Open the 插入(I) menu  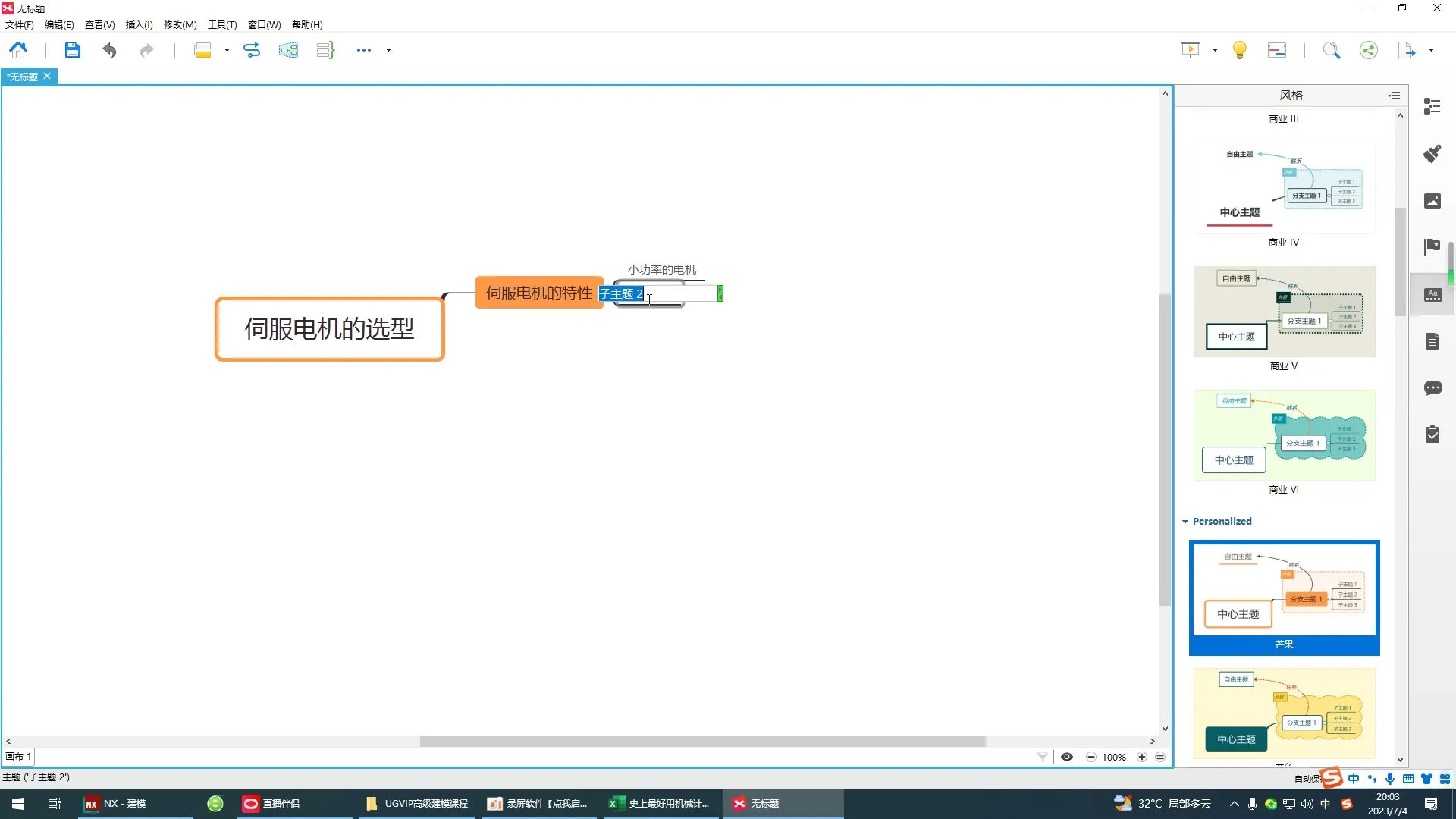click(139, 24)
